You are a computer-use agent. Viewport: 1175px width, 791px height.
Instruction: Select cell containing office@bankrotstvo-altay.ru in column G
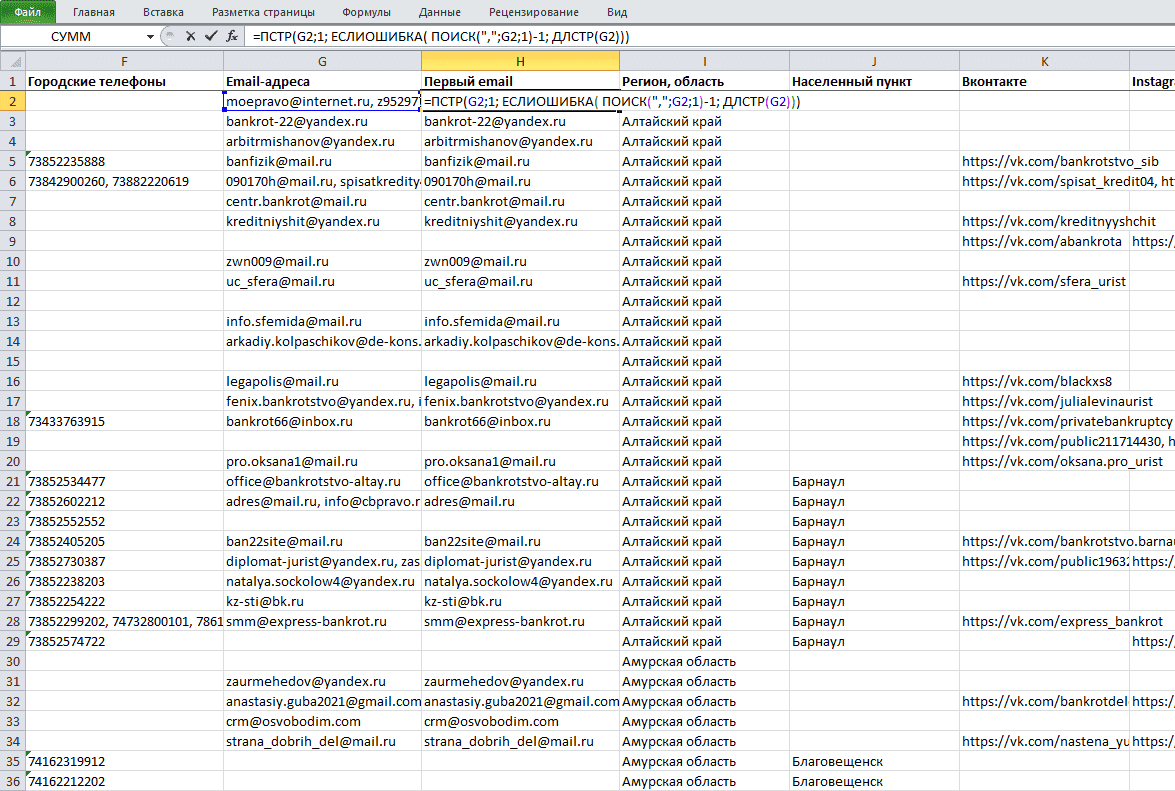point(322,481)
